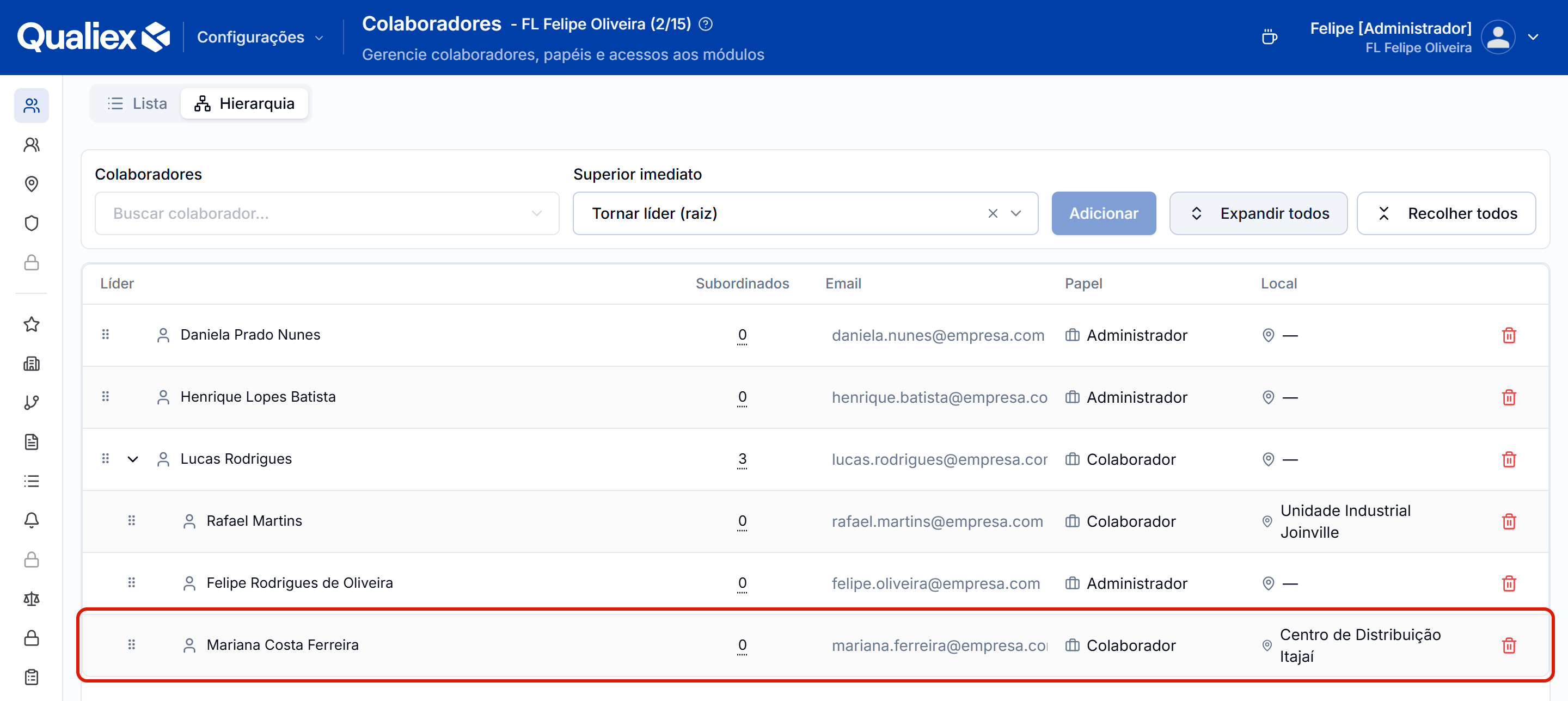The image size is (1568, 701).
Task: Delete Rafael Martins with trash icon
Action: [x=1509, y=521]
